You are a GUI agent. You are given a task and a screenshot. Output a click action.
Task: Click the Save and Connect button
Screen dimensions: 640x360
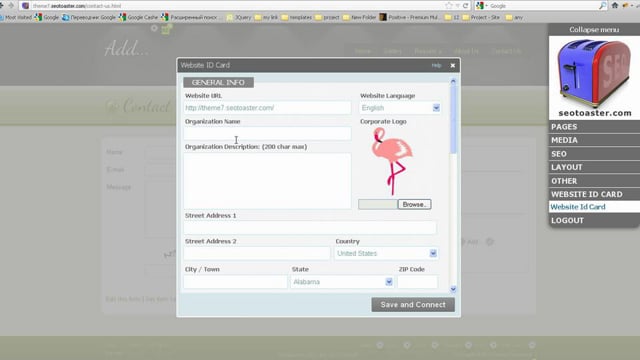(413, 304)
